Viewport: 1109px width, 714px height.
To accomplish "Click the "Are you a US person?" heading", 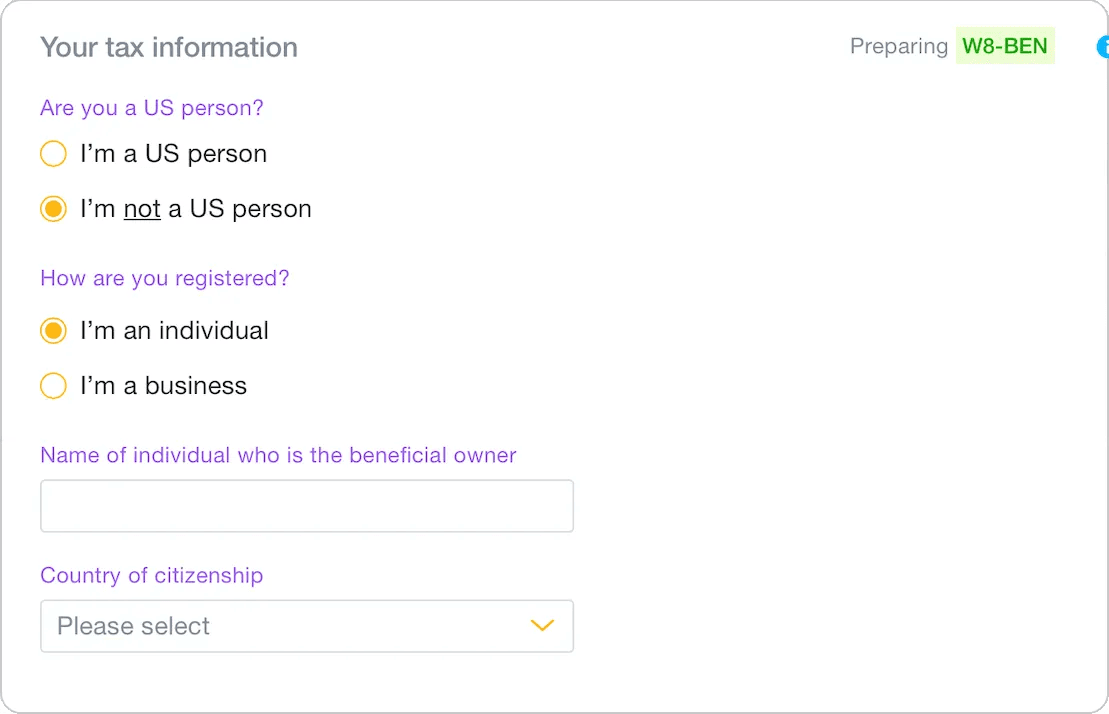I will [x=151, y=107].
